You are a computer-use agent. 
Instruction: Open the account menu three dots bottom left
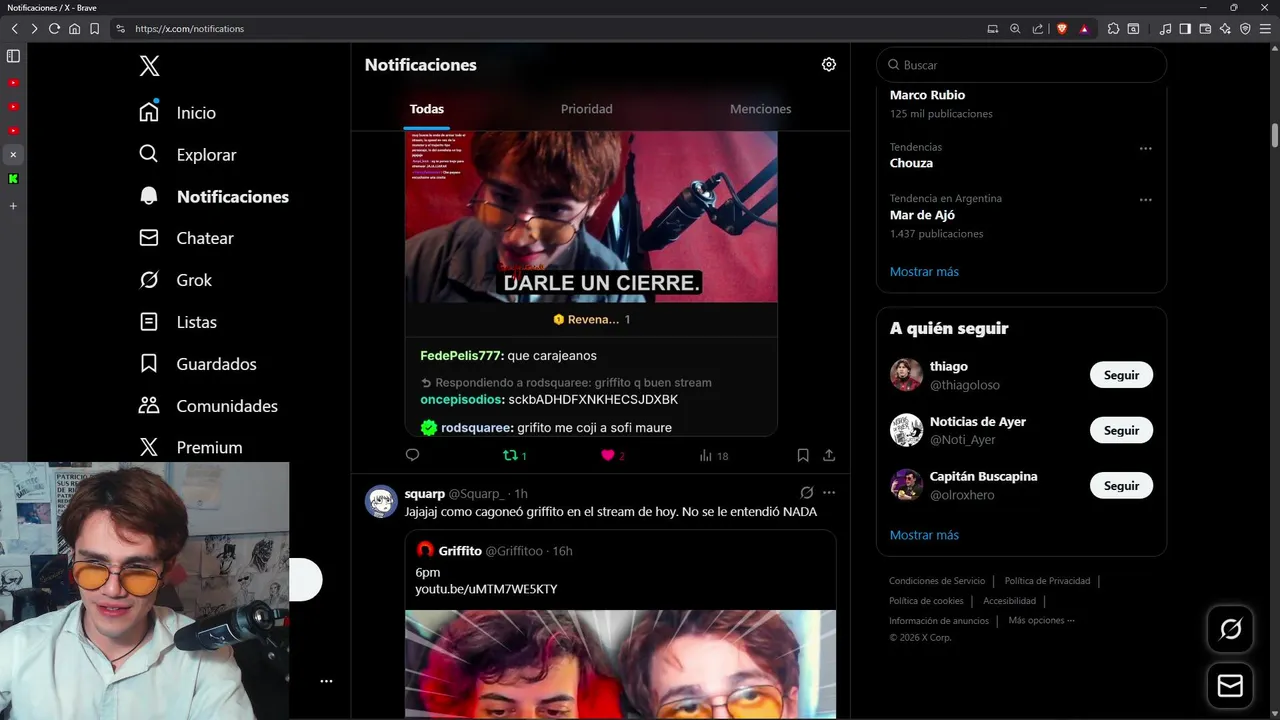(x=326, y=681)
